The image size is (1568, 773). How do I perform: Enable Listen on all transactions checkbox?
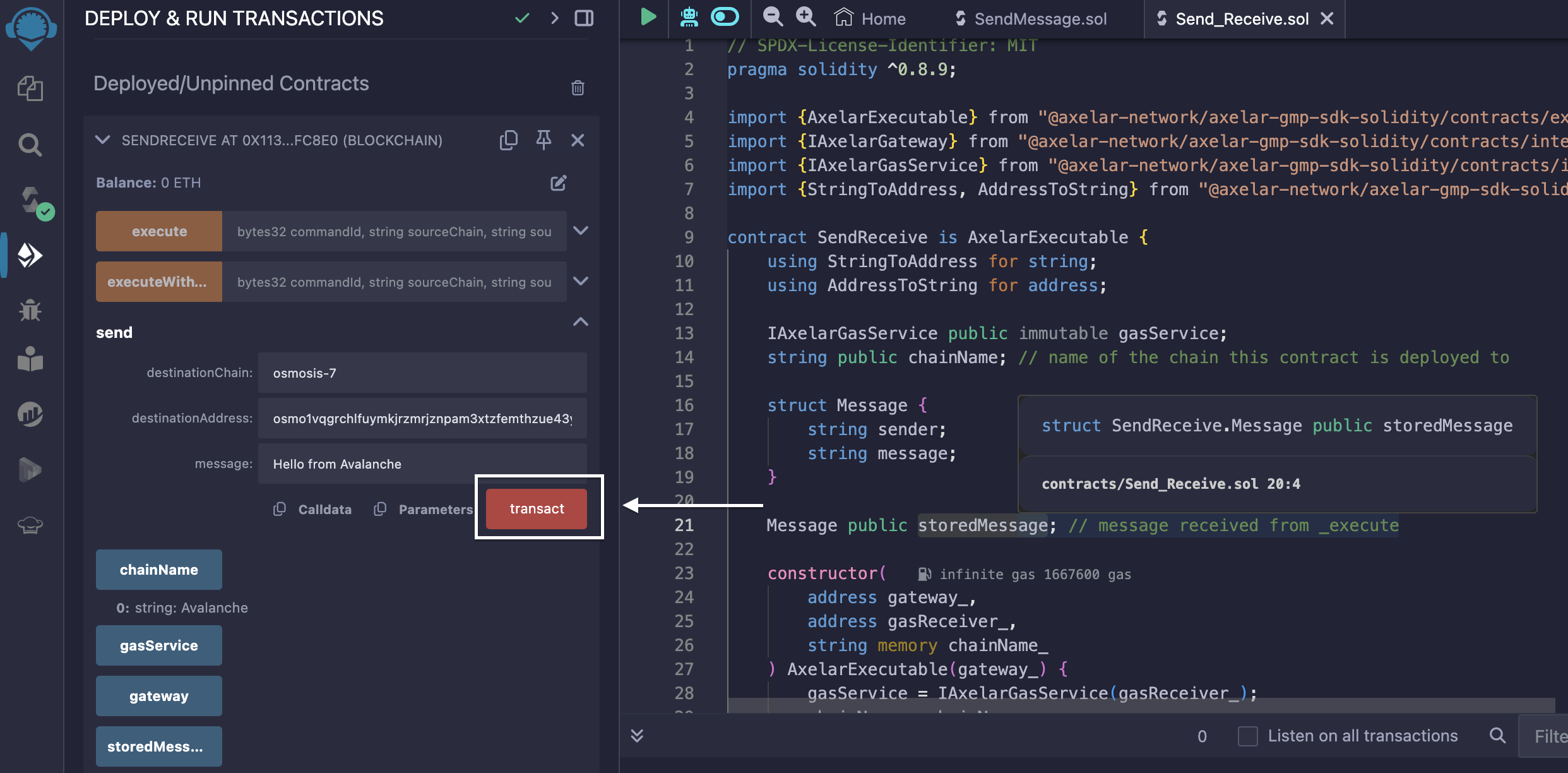pos(1247,736)
